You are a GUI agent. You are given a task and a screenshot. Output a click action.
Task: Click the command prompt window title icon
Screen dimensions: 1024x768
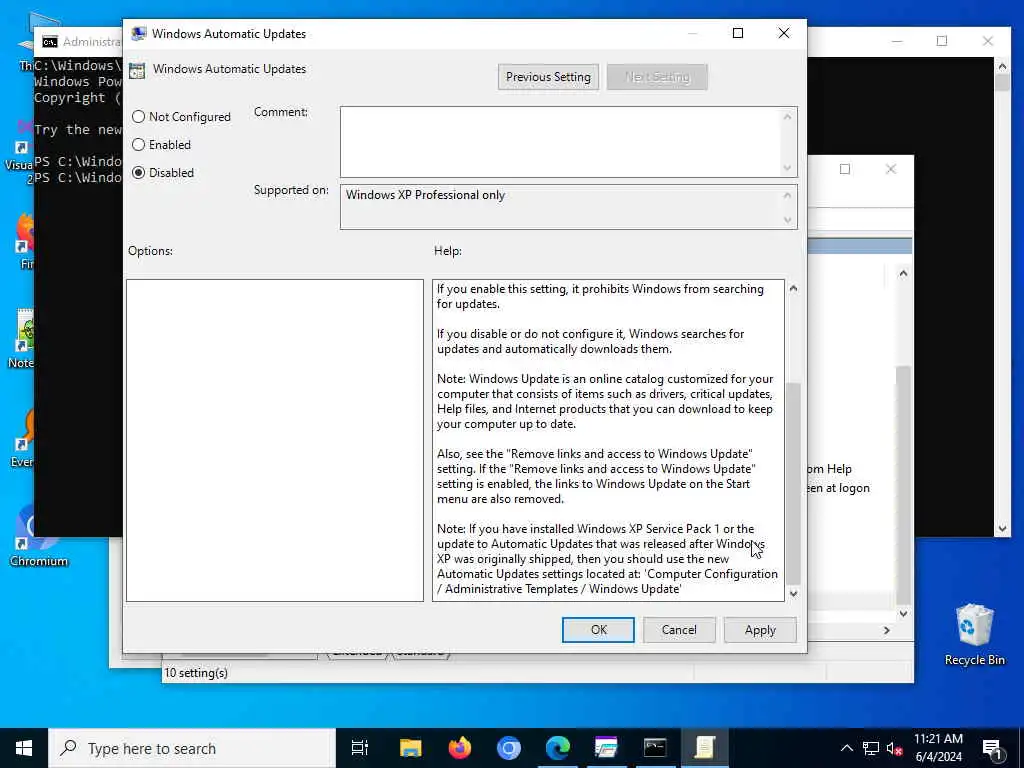pos(50,42)
